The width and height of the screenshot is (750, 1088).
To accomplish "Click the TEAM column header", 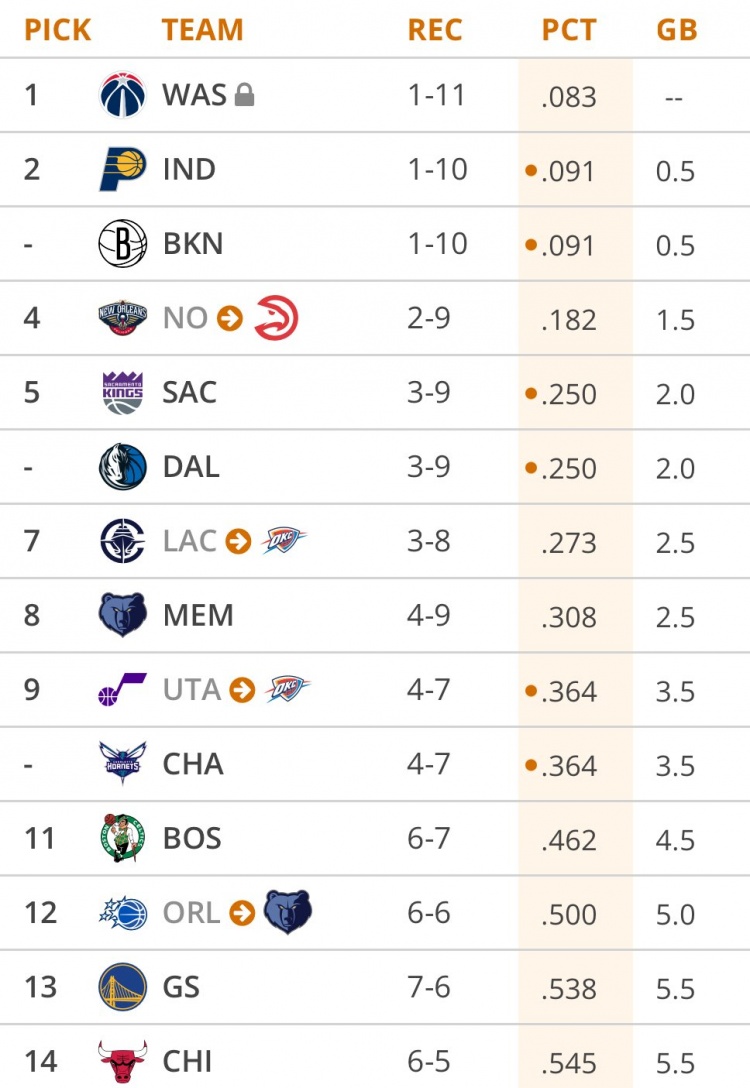I will point(203,30).
